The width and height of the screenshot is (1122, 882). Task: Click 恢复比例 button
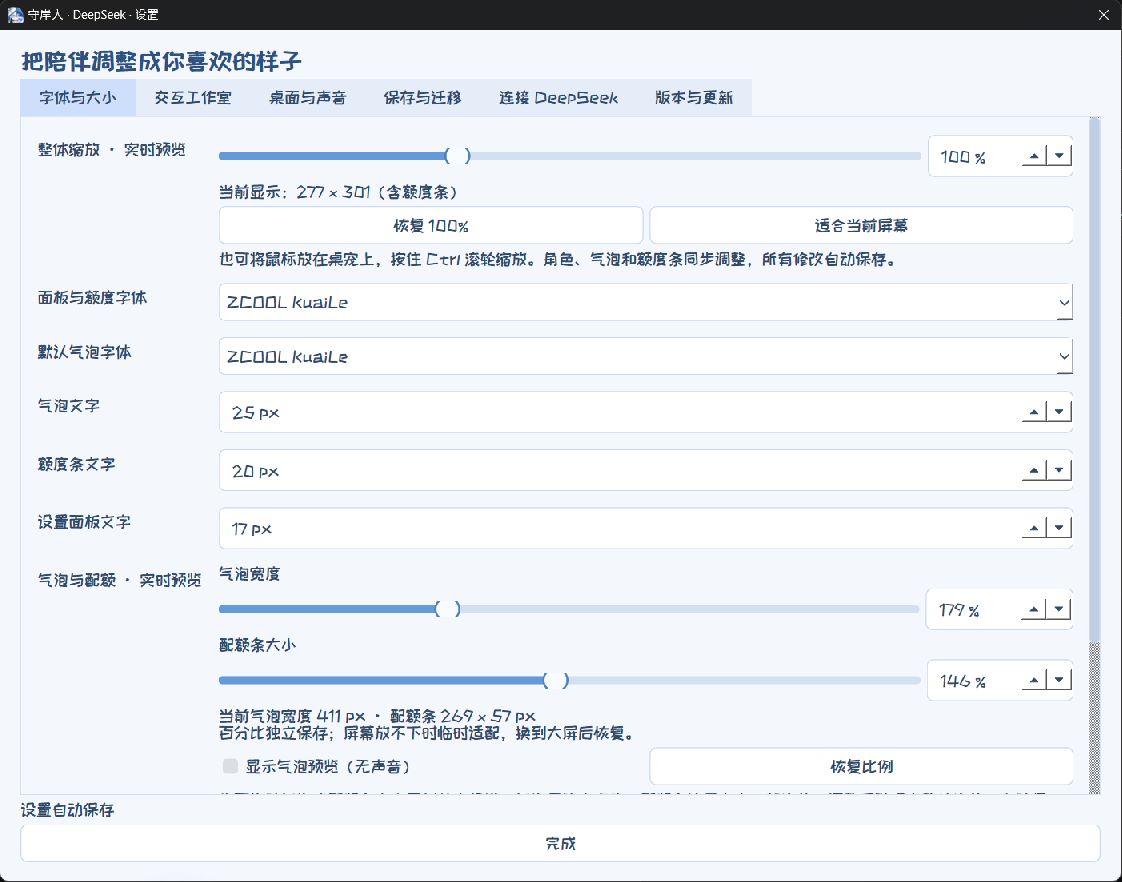(x=861, y=766)
